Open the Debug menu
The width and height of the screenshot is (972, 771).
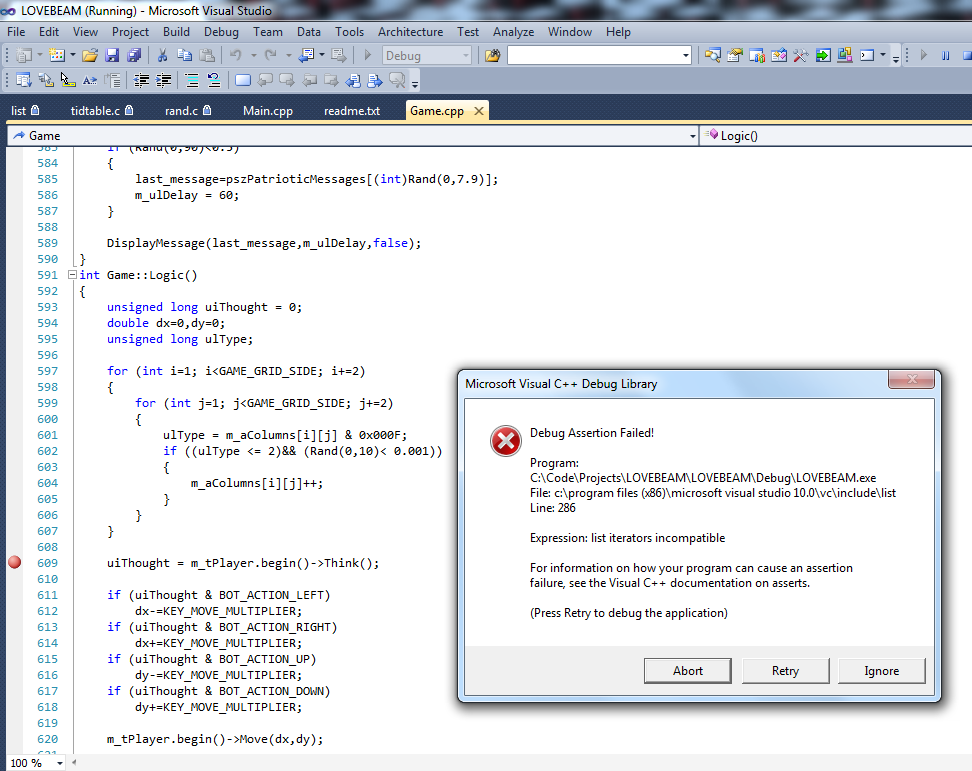pyautogui.click(x=221, y=32)
